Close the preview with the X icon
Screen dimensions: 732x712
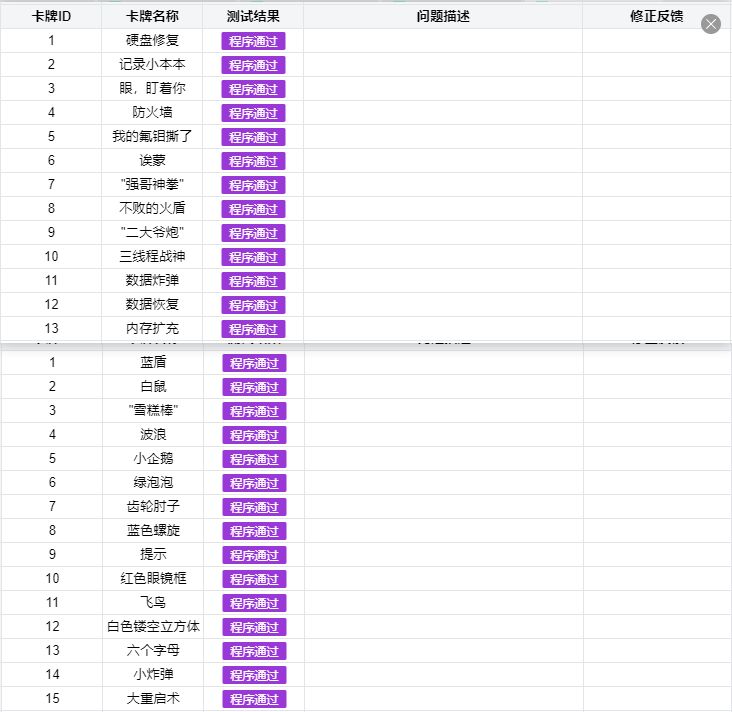pyautogui.click(x=711, y=24)
